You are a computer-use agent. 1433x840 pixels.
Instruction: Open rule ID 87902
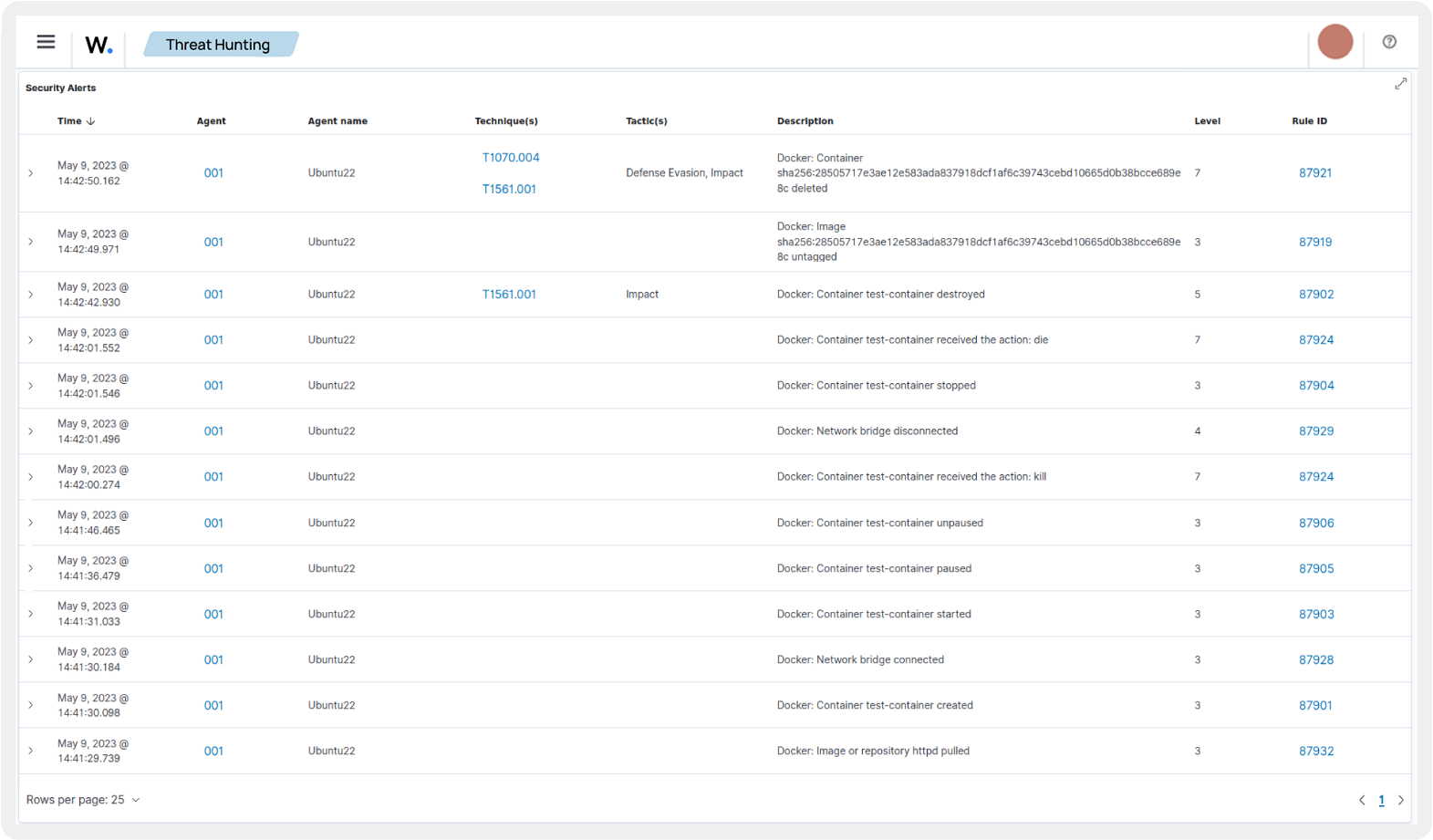[x=1316, y=295]
